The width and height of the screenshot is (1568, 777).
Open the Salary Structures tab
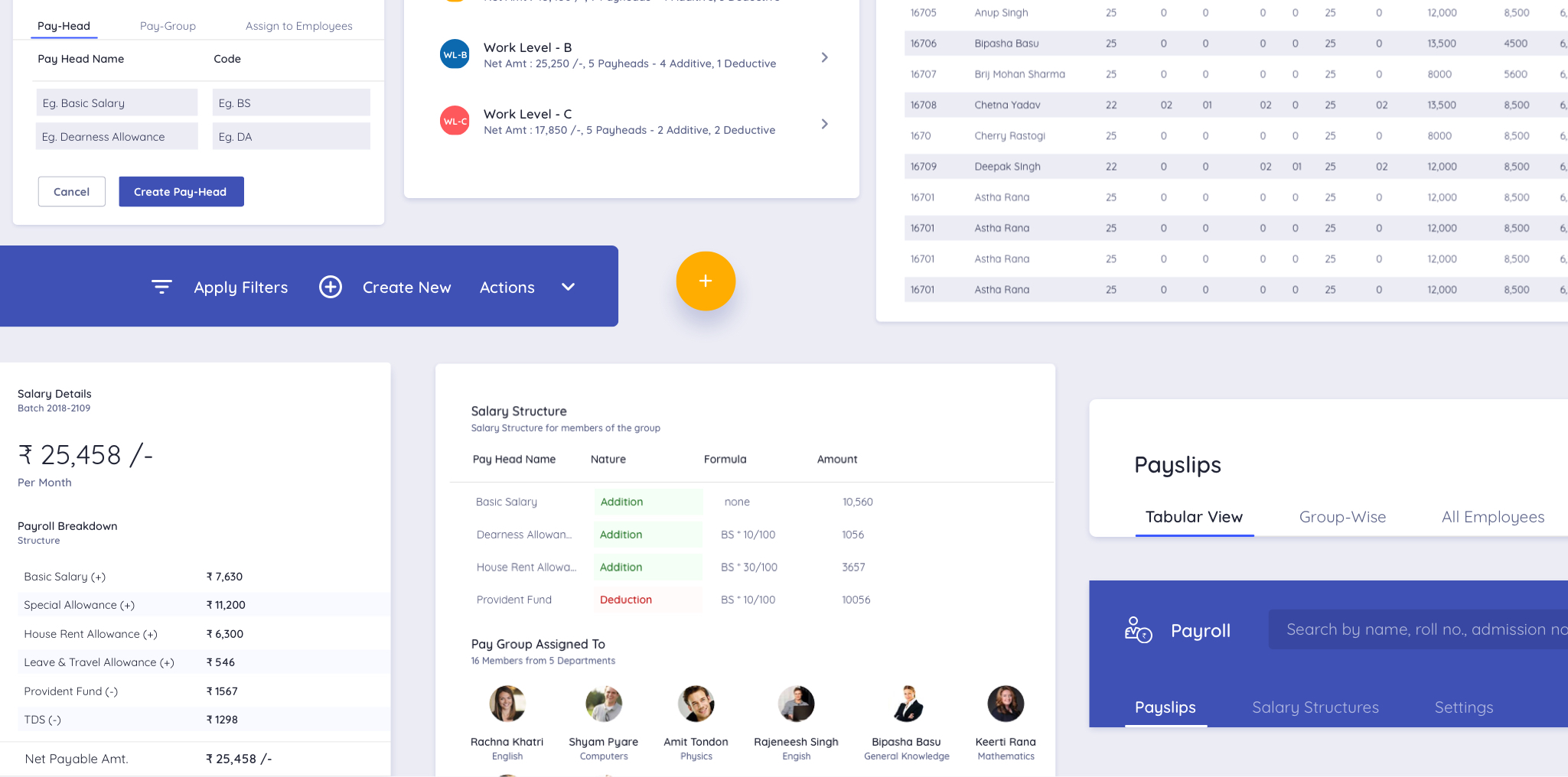tap(1315, 707)
